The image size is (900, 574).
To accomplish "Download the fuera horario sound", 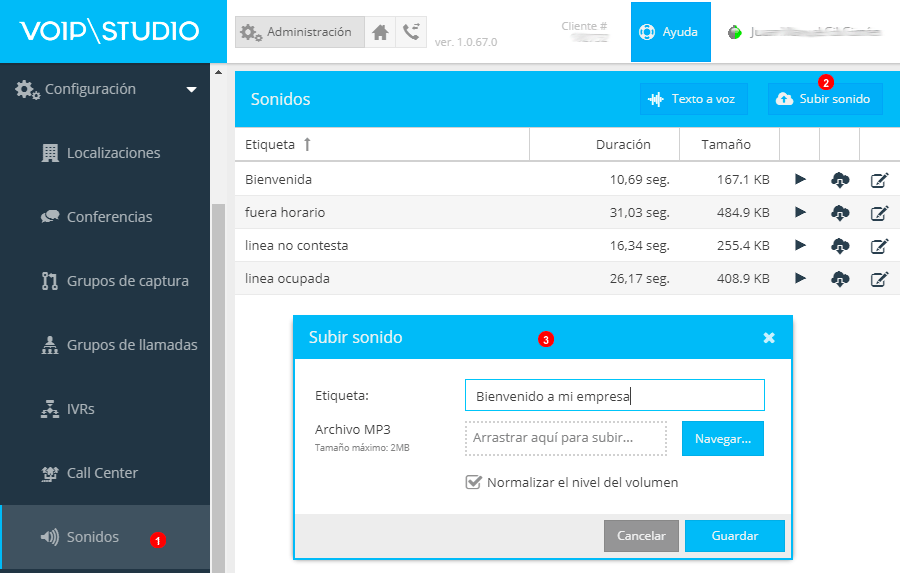I will coord(840,213).
